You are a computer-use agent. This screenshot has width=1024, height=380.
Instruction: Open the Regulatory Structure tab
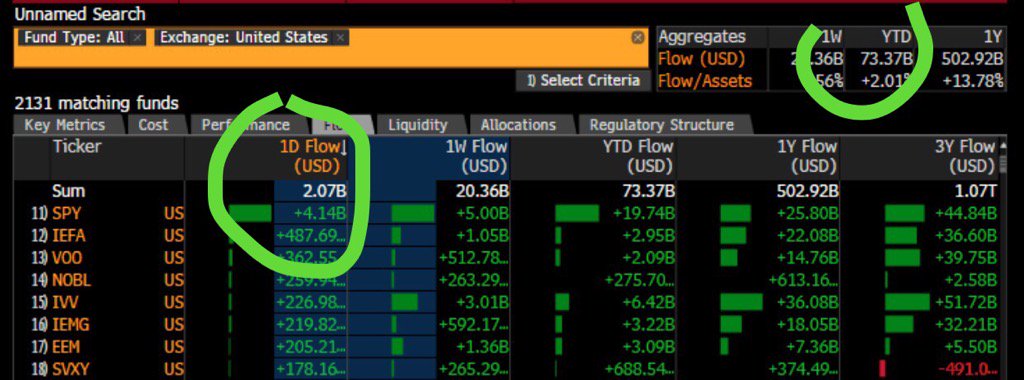[662, 125]
